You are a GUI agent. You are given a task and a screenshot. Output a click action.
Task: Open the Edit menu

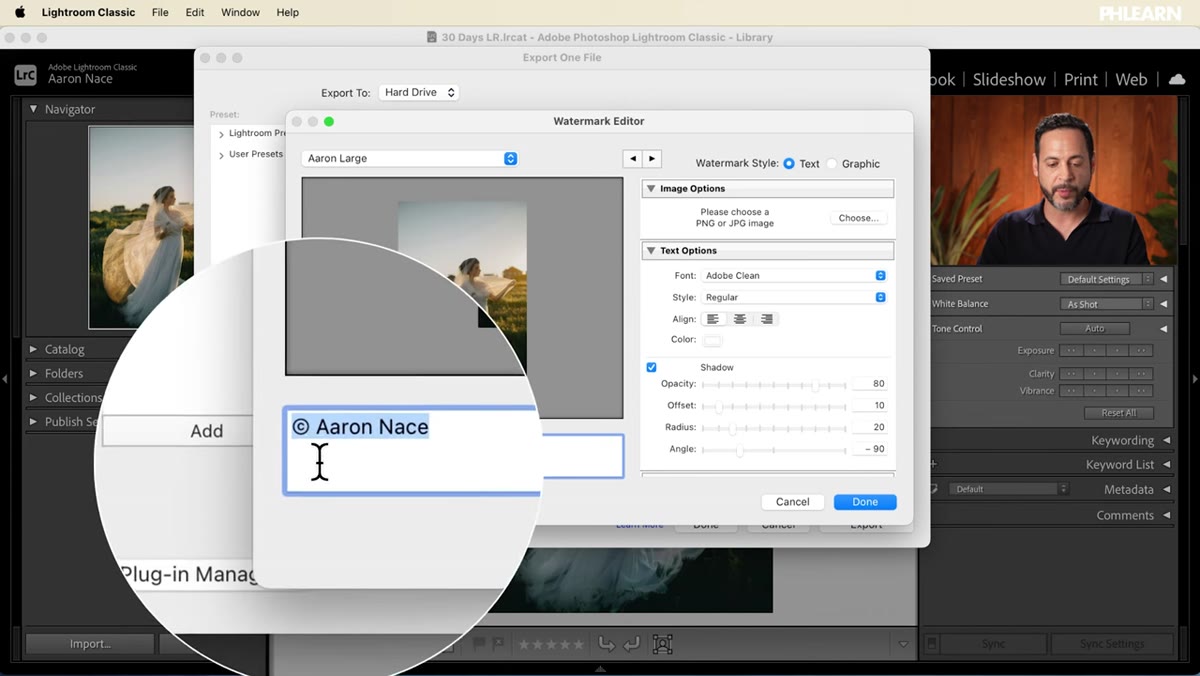click(x=195, y=12)
